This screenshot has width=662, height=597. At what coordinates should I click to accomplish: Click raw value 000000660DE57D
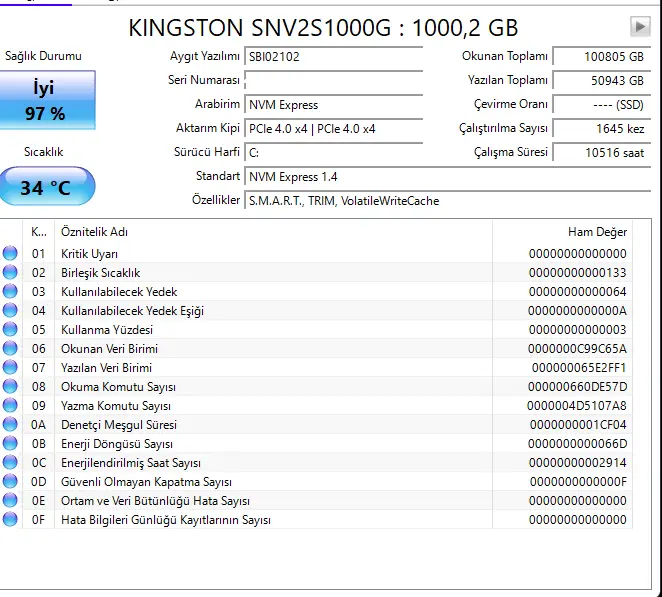click(x=578, y=387)
